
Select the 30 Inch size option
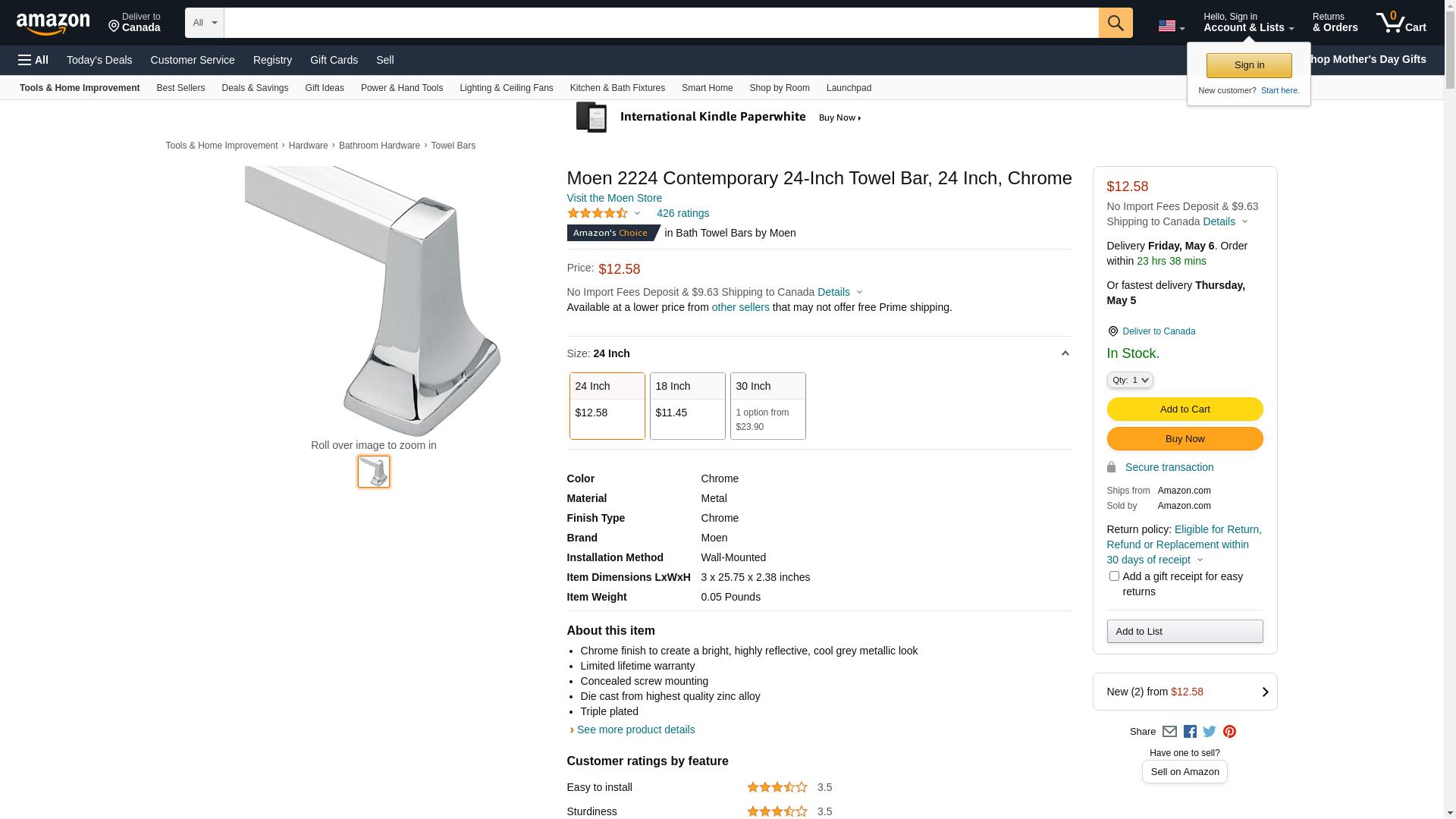pos(767,406)
